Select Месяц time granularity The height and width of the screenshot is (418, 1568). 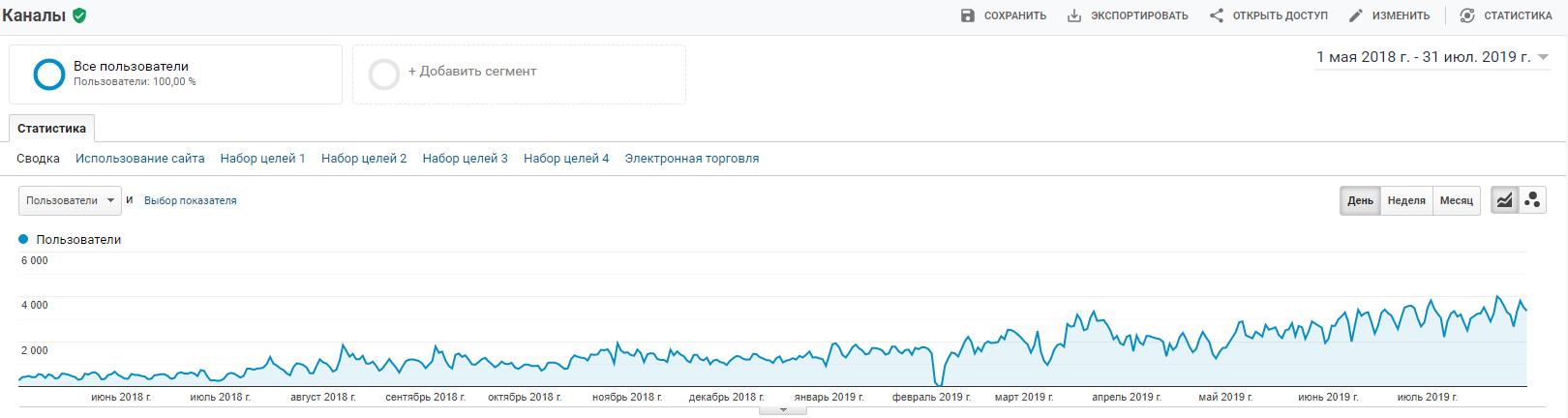tap(1456, 200)
